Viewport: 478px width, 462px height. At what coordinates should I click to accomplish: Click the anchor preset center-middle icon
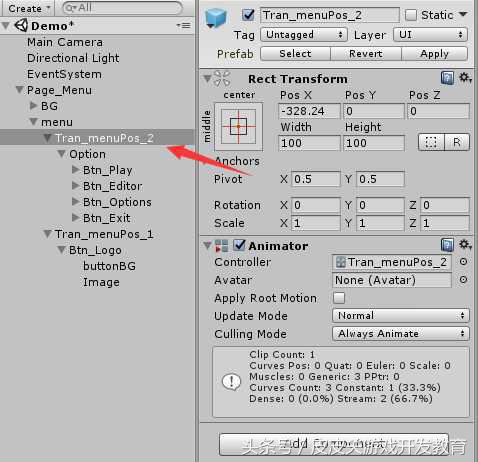[x=239, y=127]
